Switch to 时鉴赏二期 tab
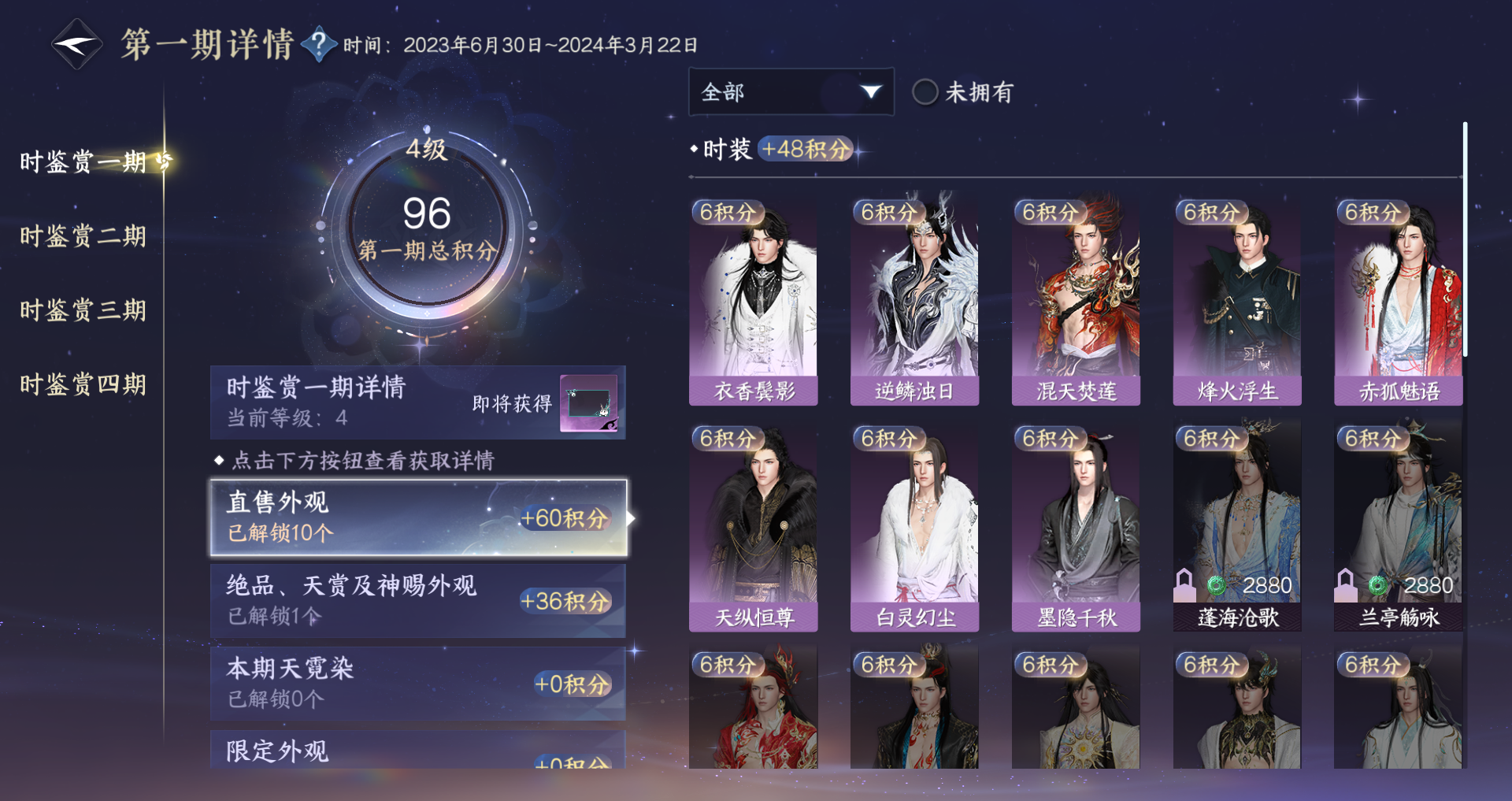 pyautogui.click(x=83, y=235)
